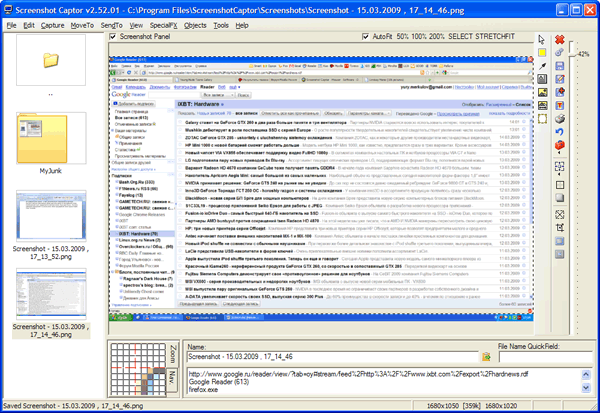The height and width of the screenshot is (413, 600).
Task: Click the comments box scroll up arrow
Action: pos(586,374)
